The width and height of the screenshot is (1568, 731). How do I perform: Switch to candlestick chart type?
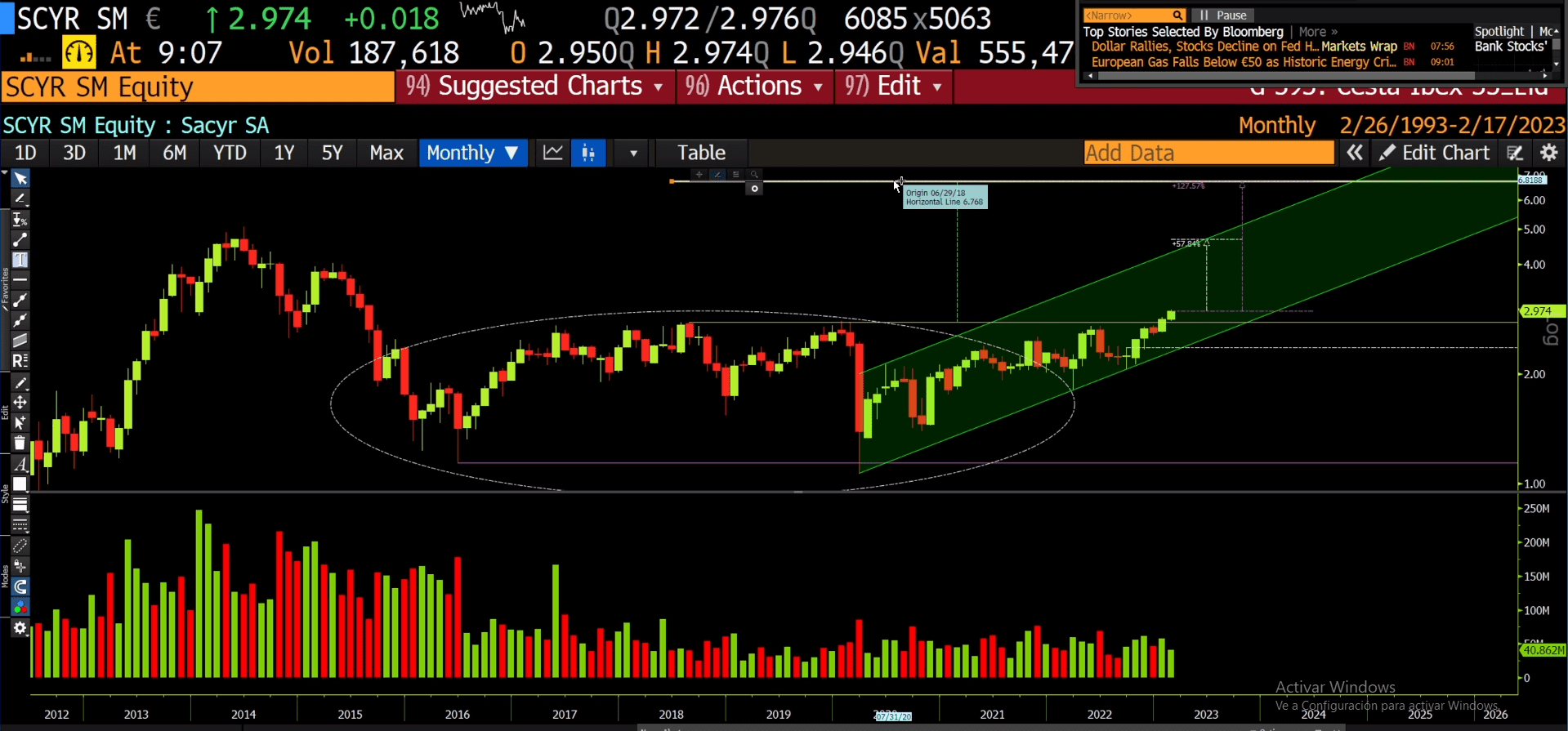coord(588,153)
